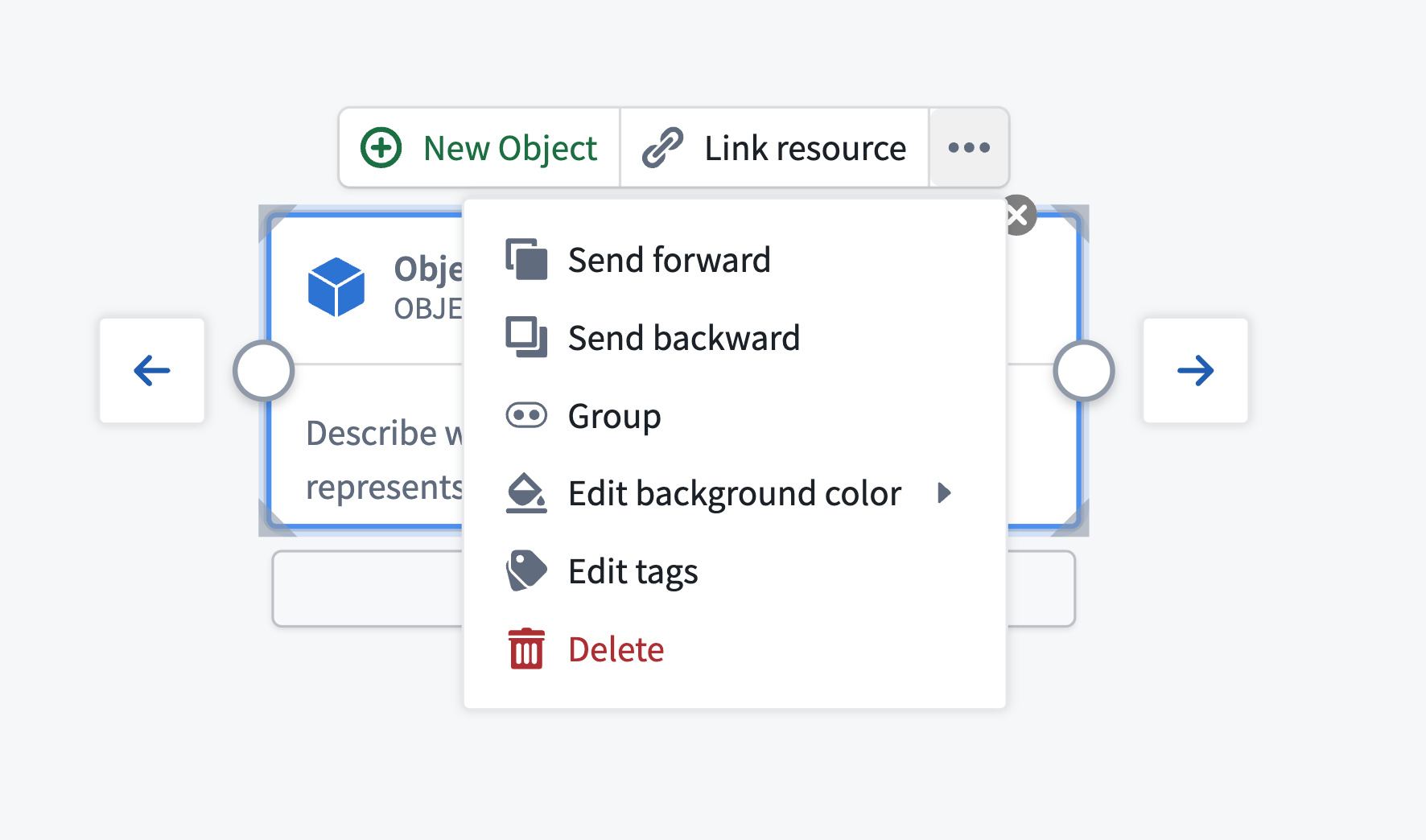
Task: Click the right arrow button
Action: tap(1196, 370)
